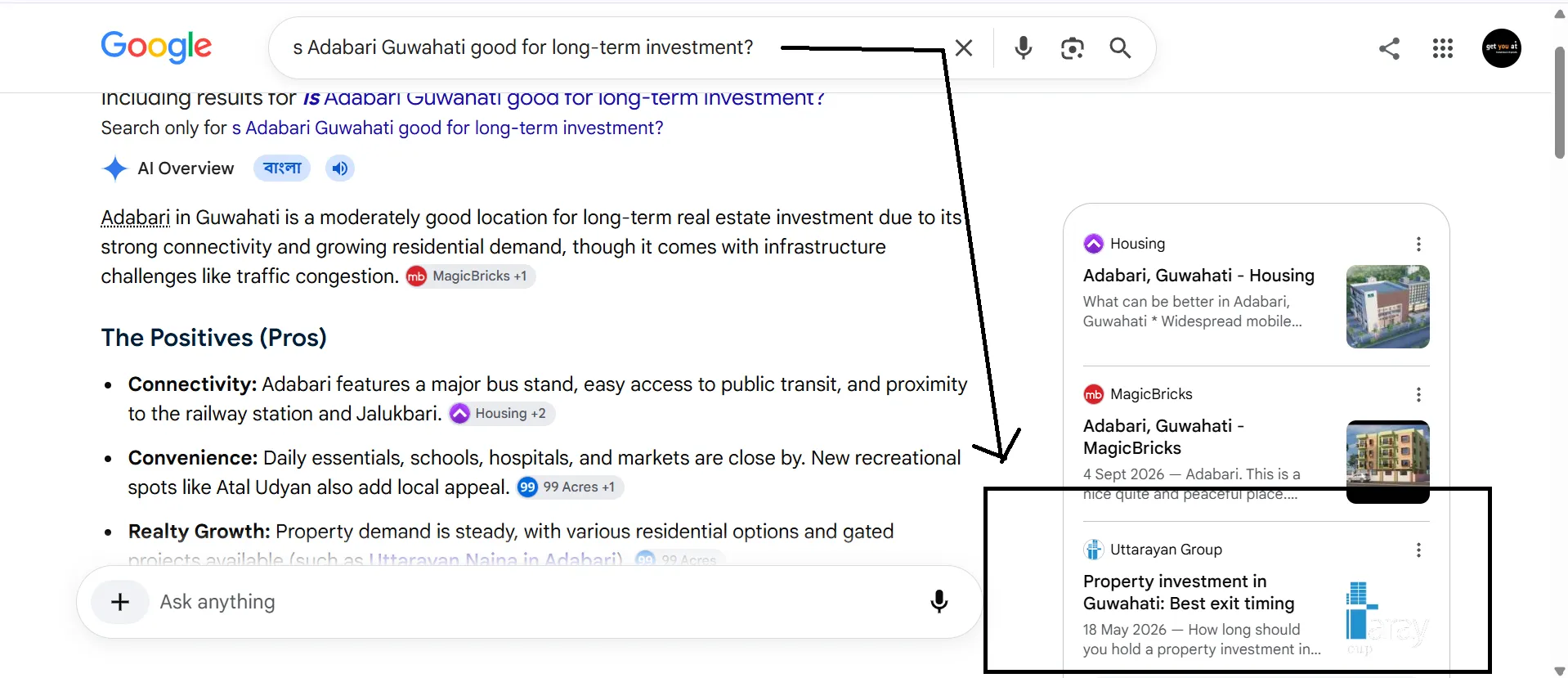Click the Uttarayan Group logo thumbnail
This screenshot has height=678, width=1568.
[1387, 617]
